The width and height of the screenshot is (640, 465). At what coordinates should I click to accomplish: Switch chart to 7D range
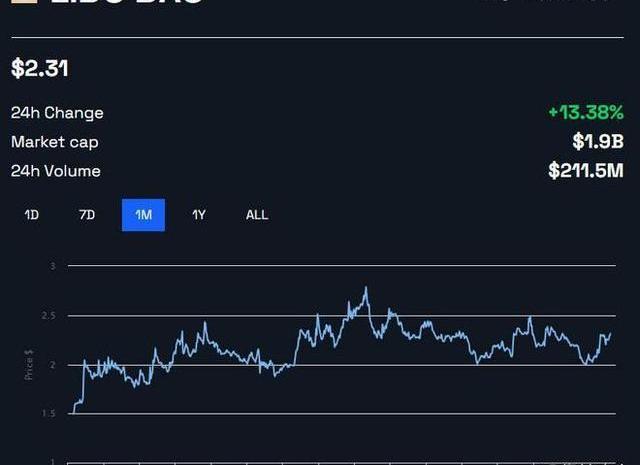(x=87, y=215)
